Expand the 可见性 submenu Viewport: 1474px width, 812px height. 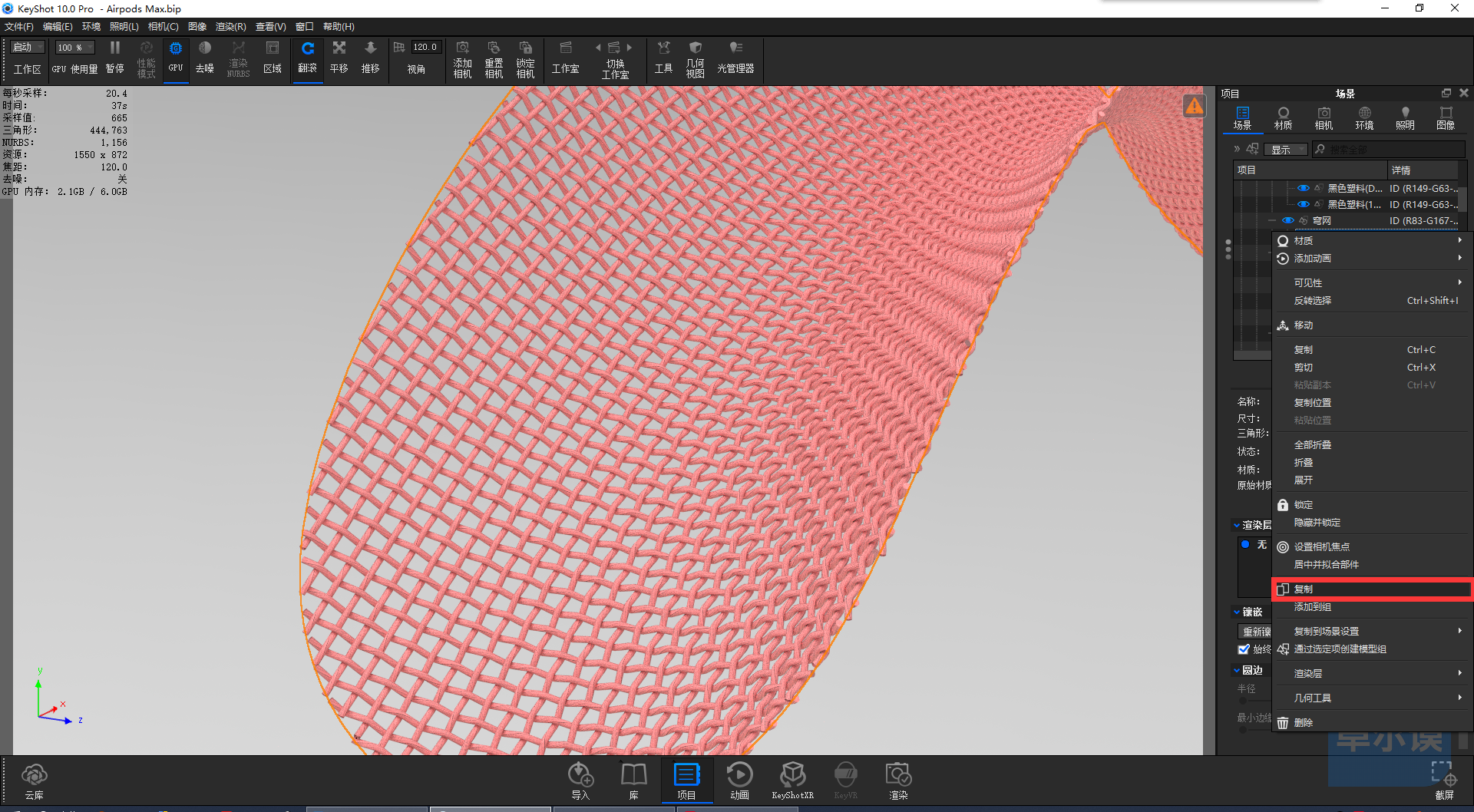coord(1372,283)
